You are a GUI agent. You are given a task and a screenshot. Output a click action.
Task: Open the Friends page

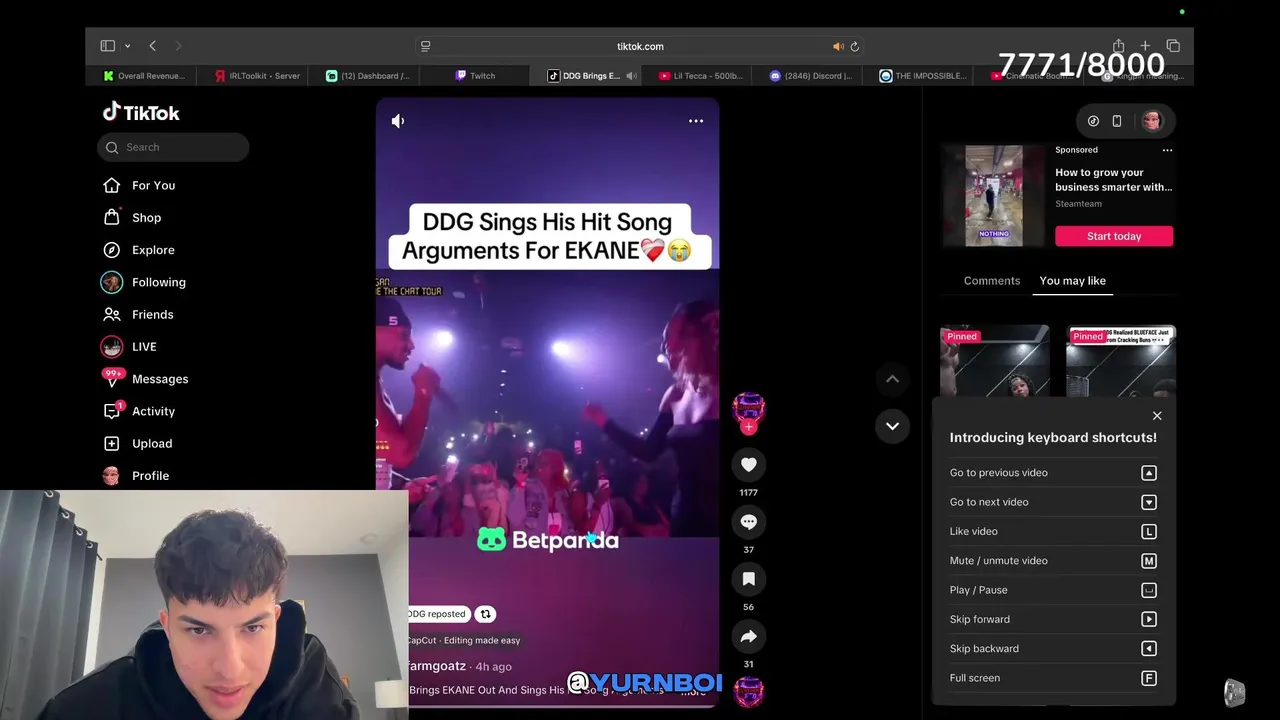tap(139, 314)
